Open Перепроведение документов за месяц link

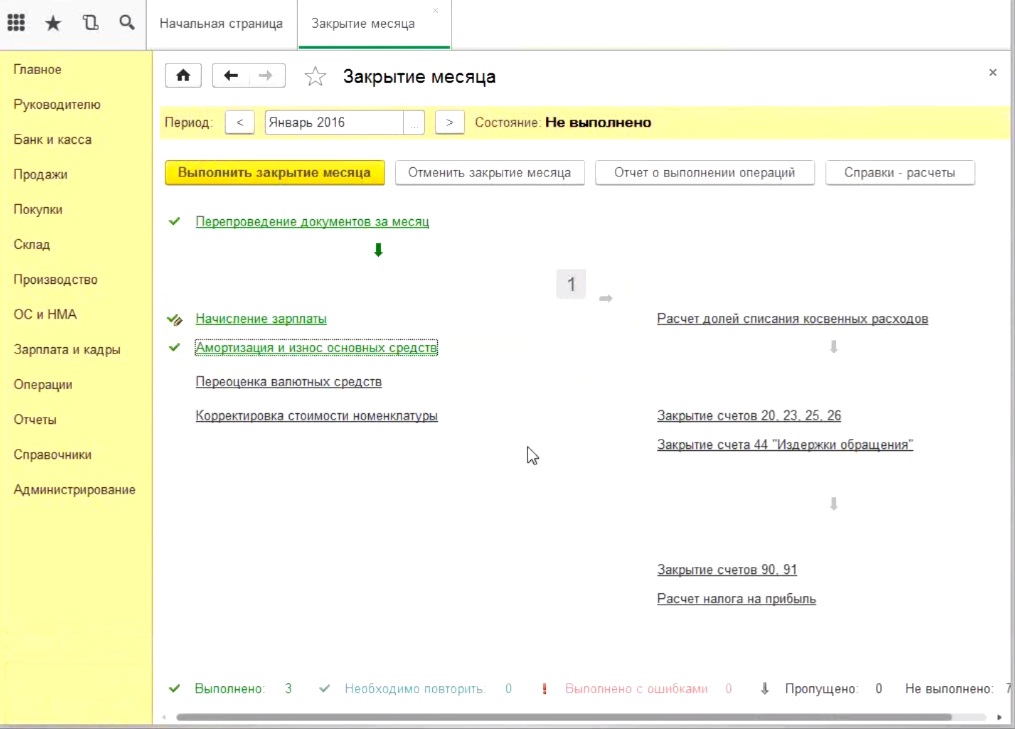coord(312,221)
